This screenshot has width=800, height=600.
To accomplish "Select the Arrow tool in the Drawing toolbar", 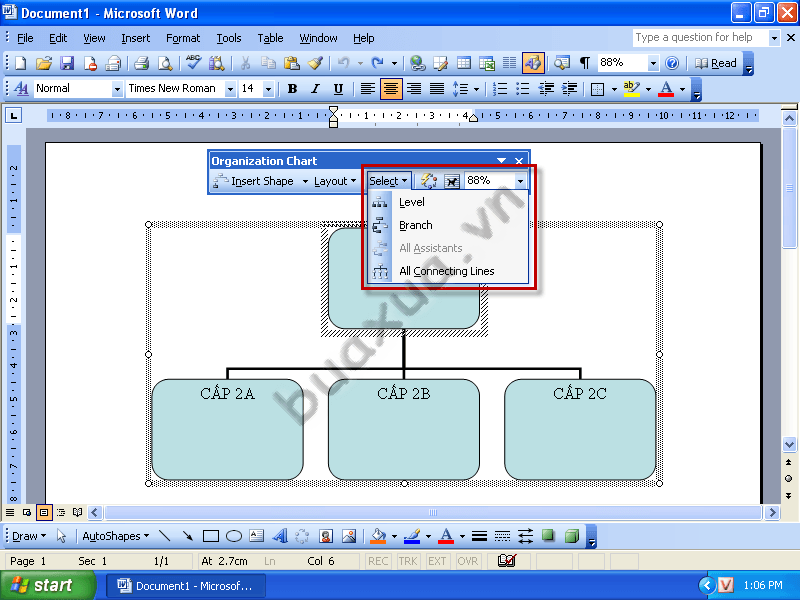I will click(x=188, y=536).
